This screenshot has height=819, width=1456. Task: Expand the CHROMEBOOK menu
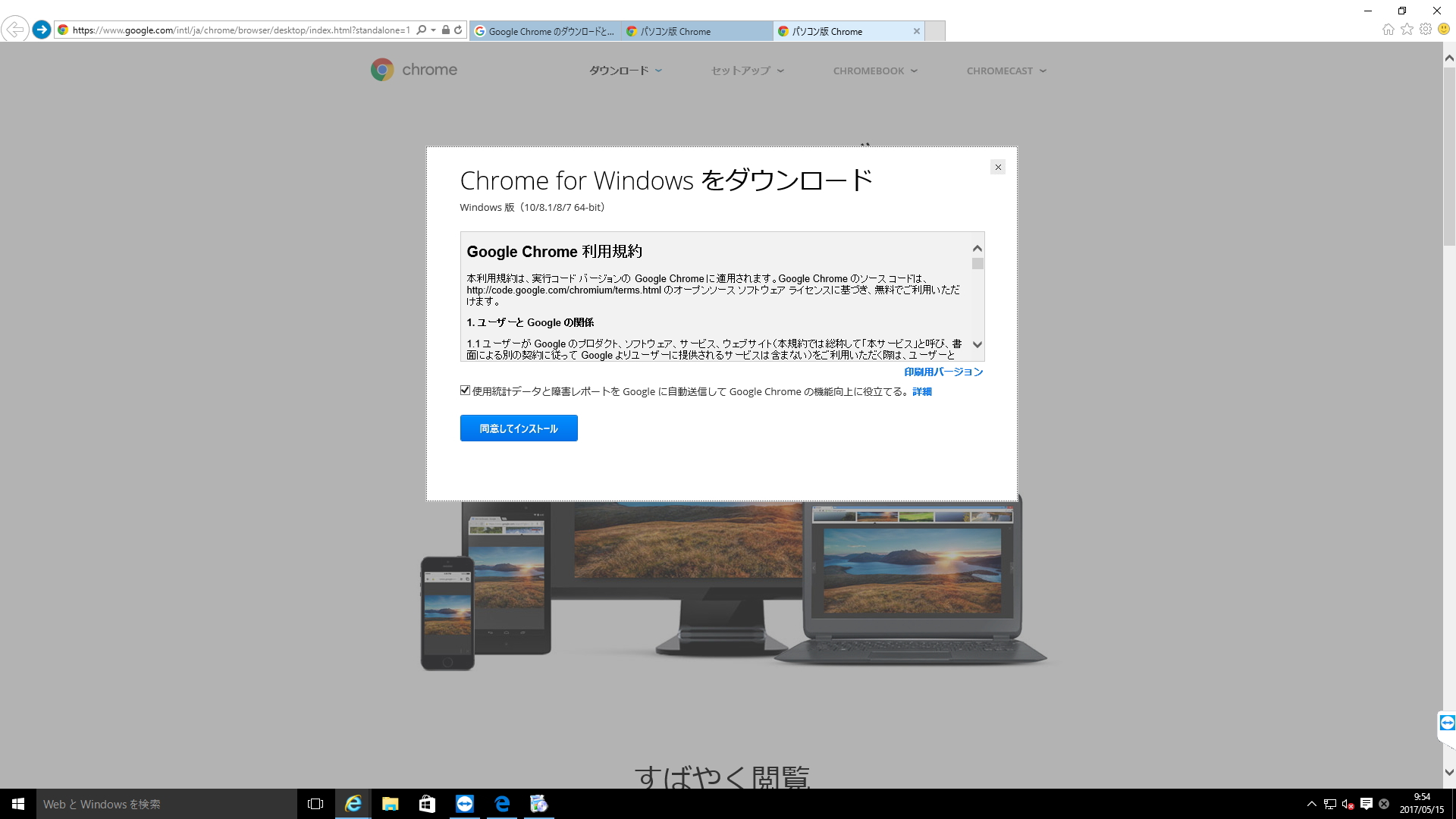(875, 71)
